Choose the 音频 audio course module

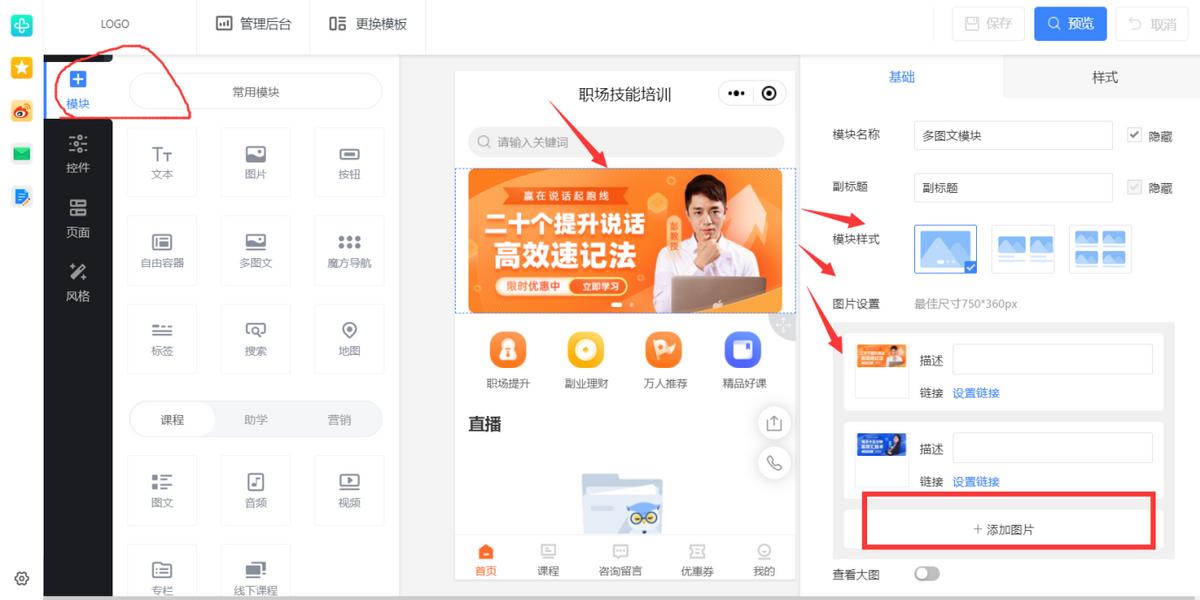[255, 489]
